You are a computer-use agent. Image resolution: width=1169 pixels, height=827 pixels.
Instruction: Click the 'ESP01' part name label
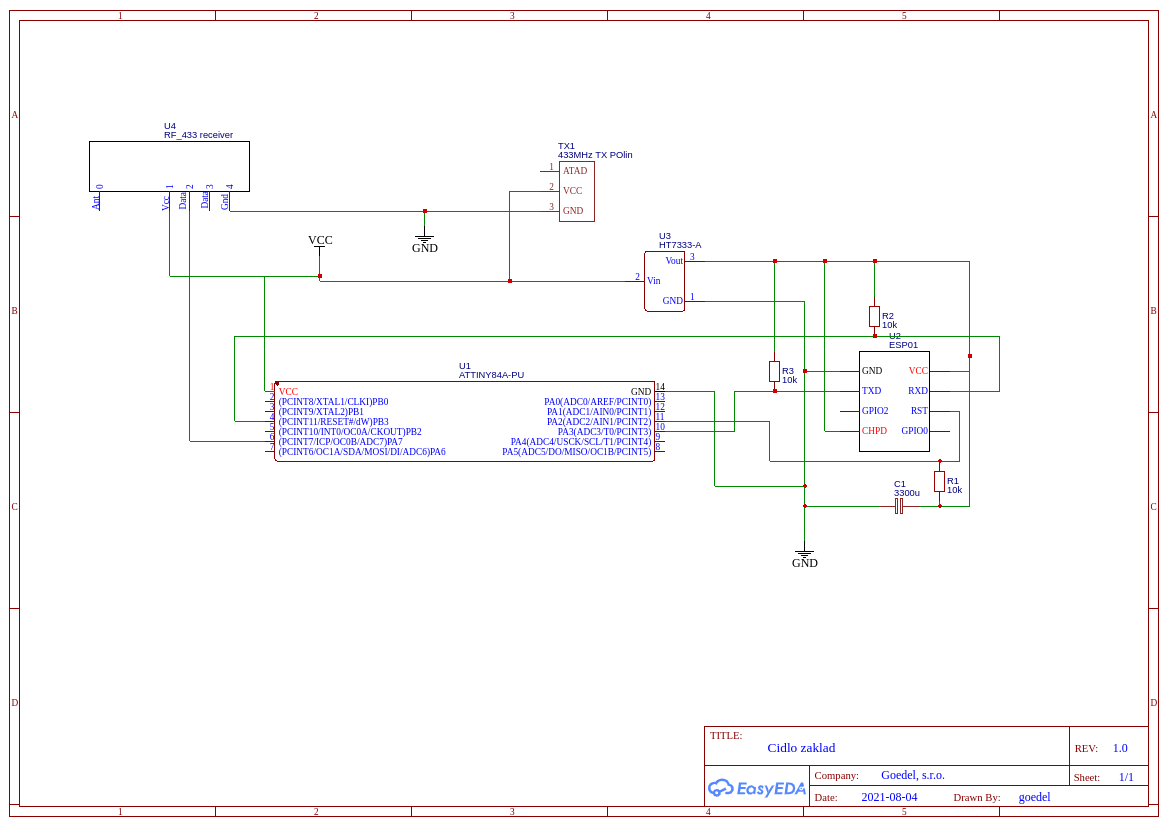point(904,345)
